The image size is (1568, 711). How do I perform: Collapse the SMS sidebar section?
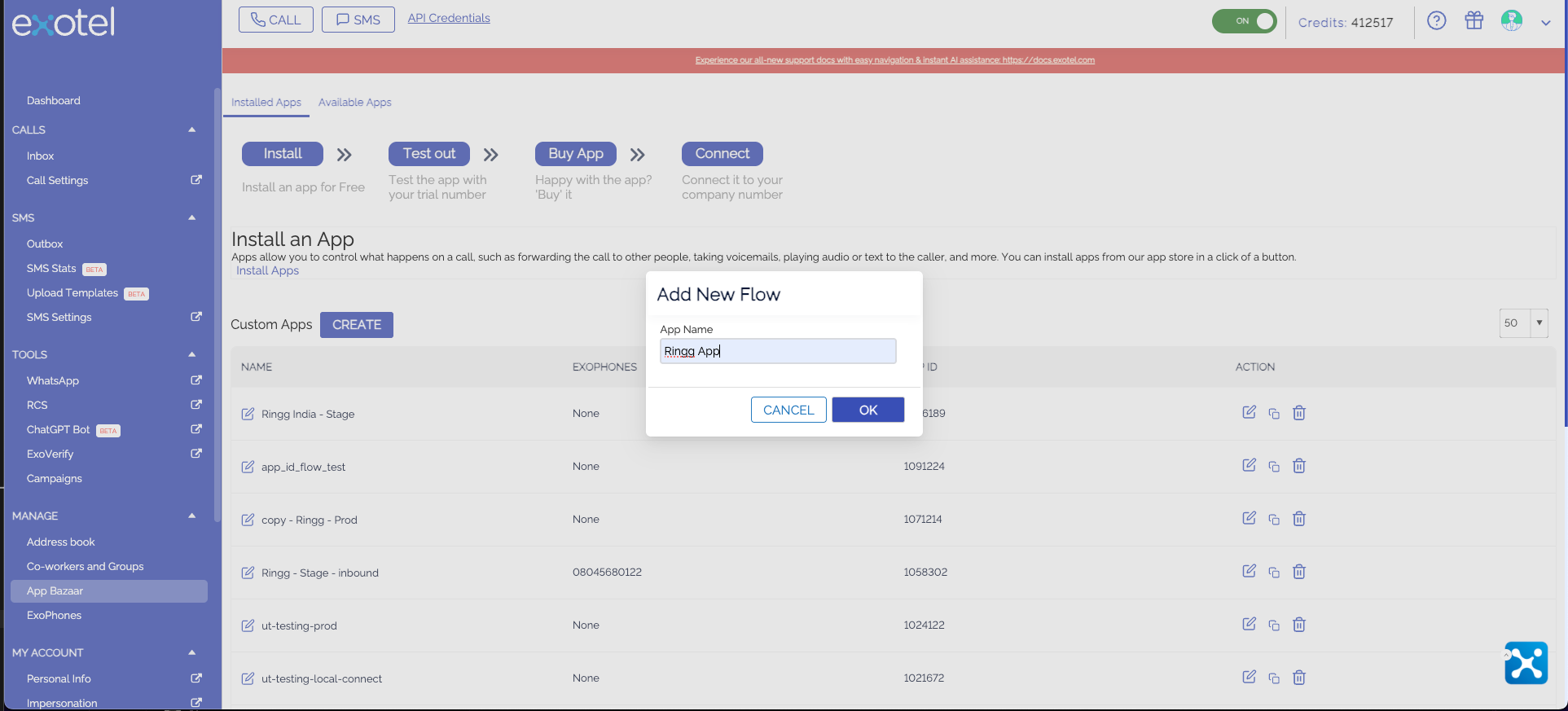pyautogui.click(x=192, y=217)
